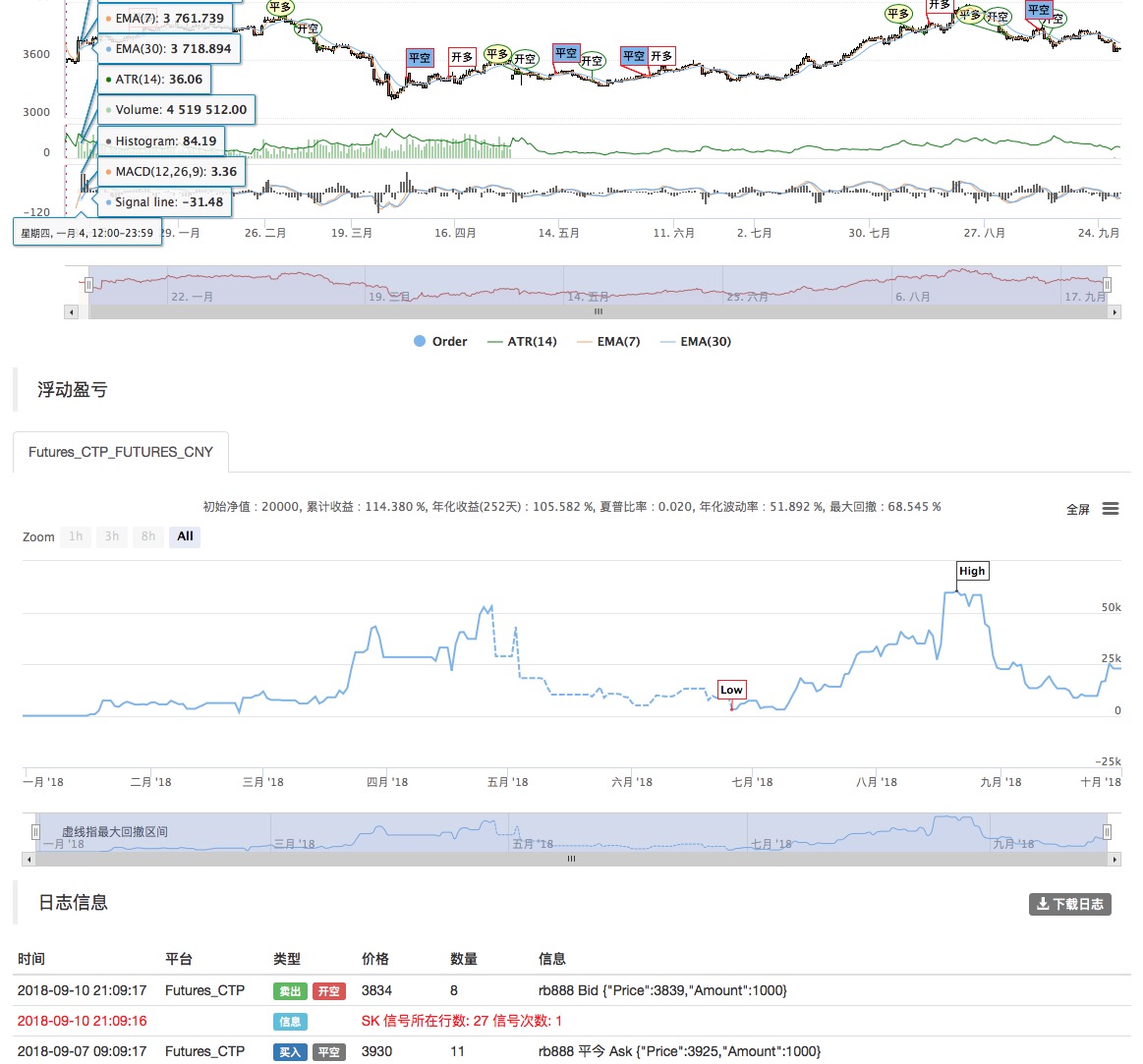Screen dimensions: 1143x1064
Task: Click the 开空 badge in the log table
Action: [x=329, y=991]
